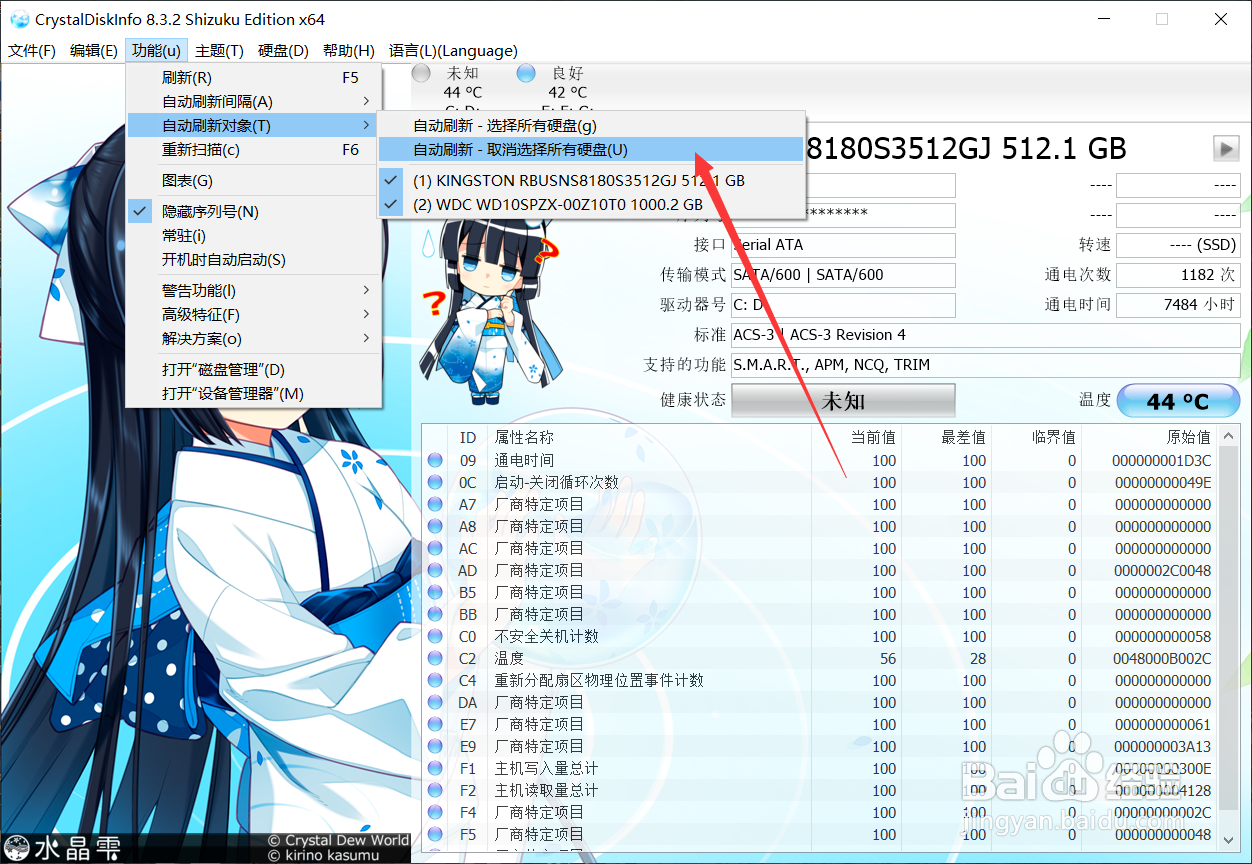This screenshot has height=864, width=1252.
Task: Expand 自动刷新间隔(A) submenu
Action: 254,102
